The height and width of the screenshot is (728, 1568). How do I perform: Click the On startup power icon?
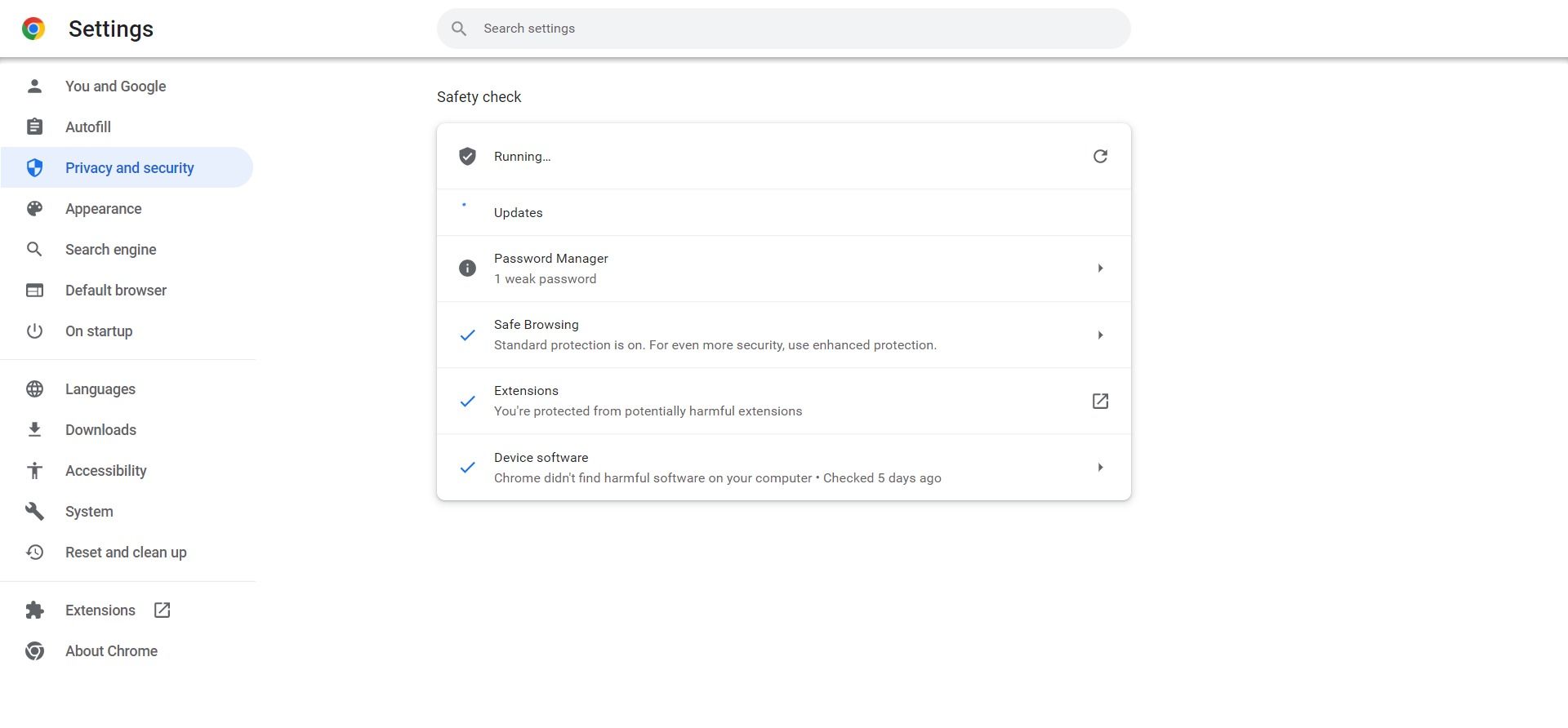34,331
